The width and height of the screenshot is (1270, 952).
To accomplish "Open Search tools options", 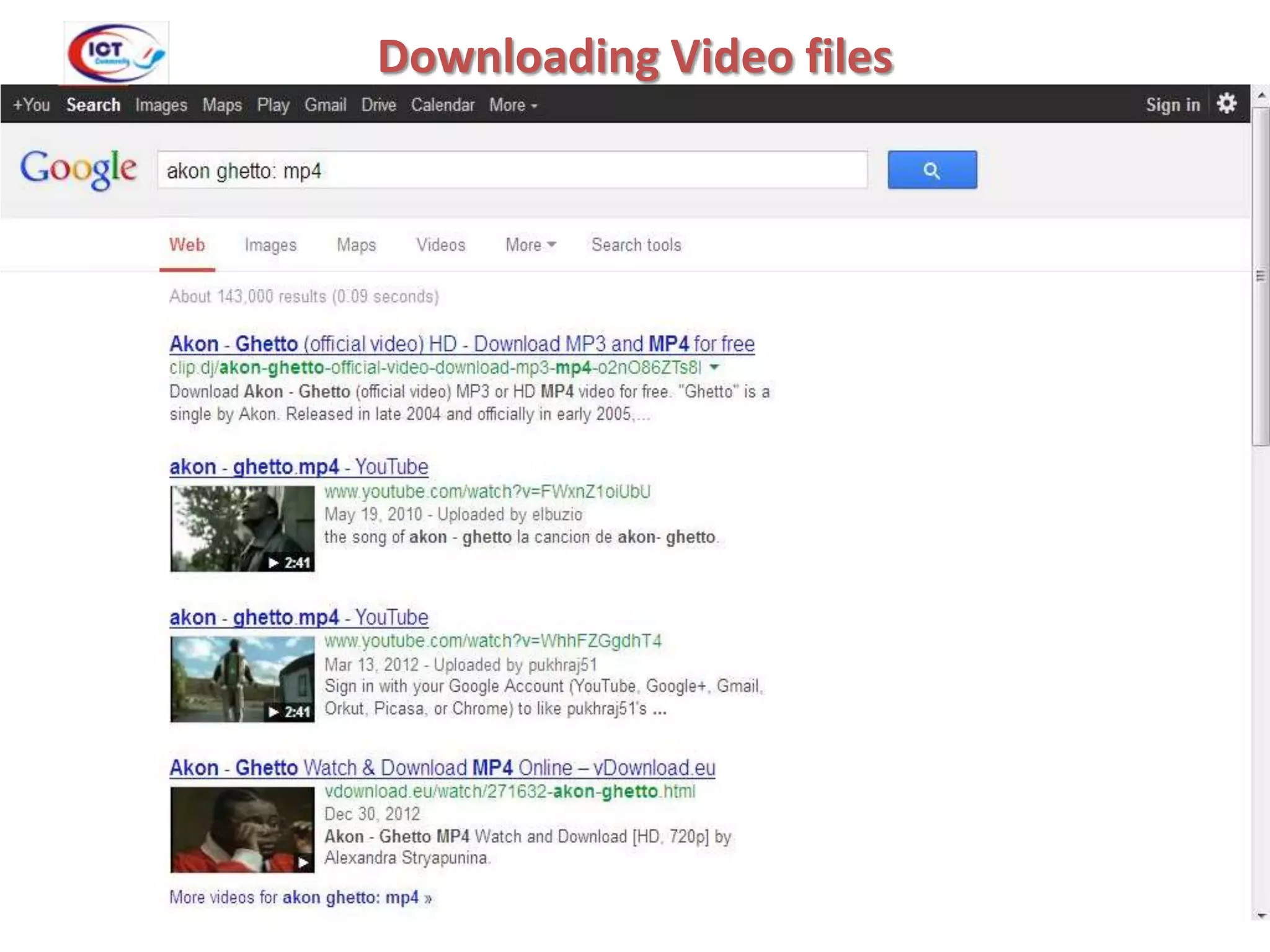I will [x=636, y=245].
